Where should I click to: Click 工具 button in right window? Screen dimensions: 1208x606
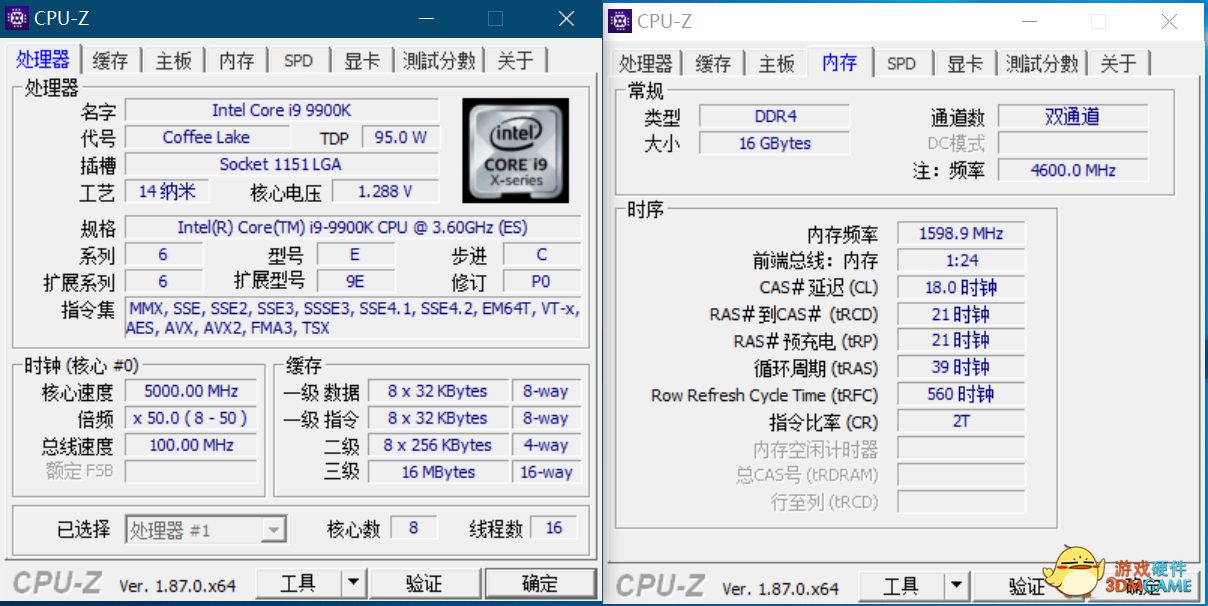(x=901, y=586)
